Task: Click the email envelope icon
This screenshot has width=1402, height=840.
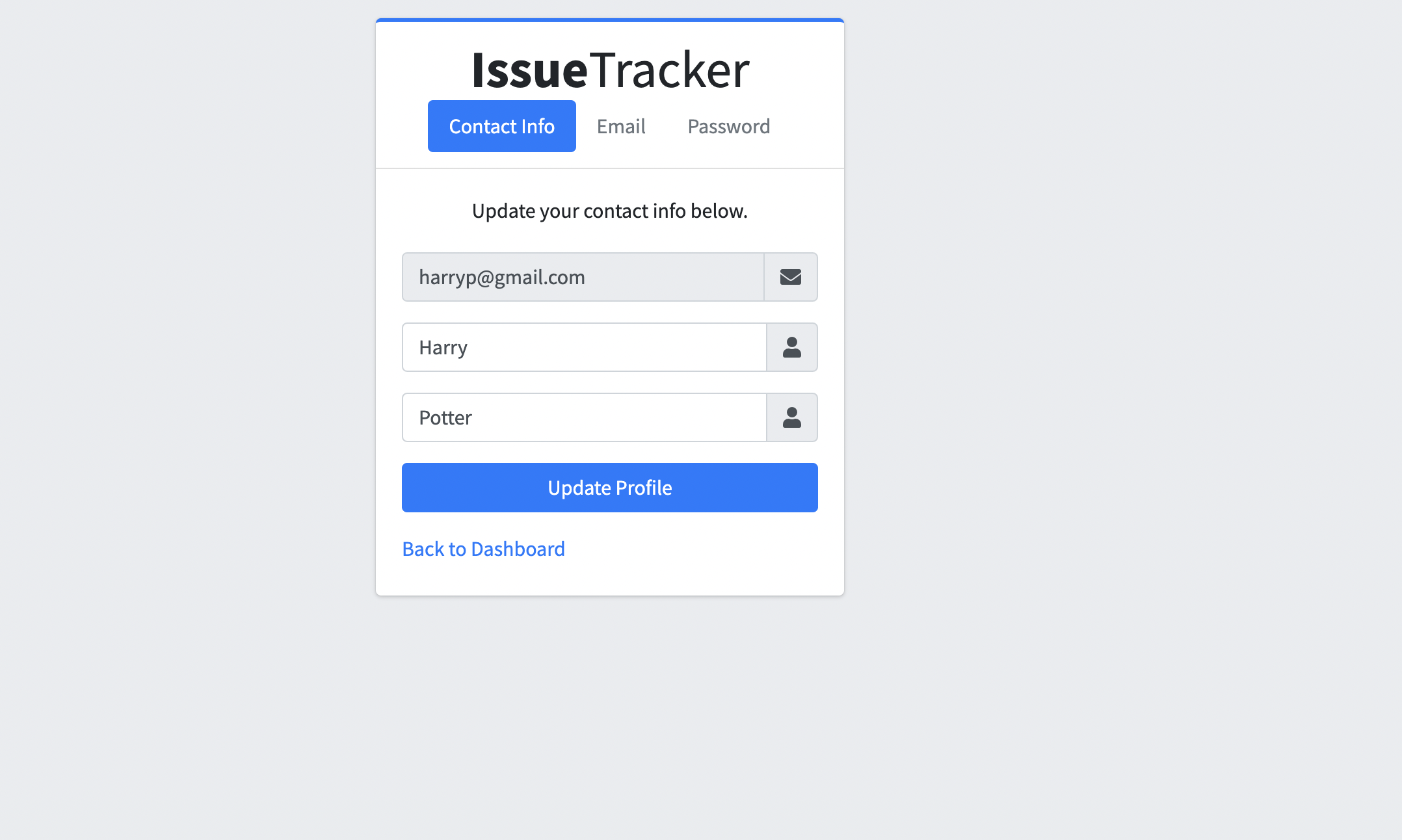Action: (791, 277)
